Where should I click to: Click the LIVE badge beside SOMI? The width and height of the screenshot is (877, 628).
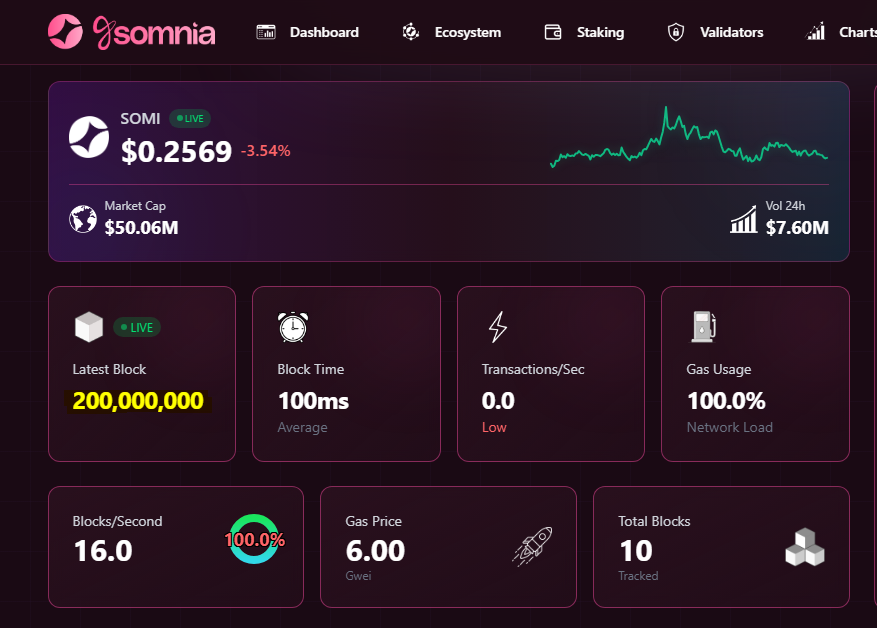pos(190,119)
